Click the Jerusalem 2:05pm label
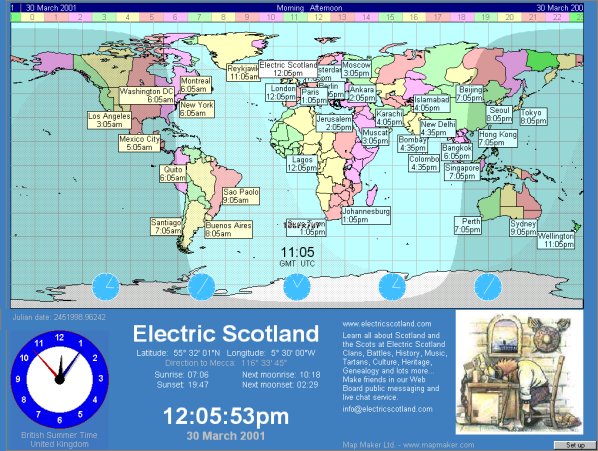Viewport: 598px width, 451px height. tap(334, 123)
